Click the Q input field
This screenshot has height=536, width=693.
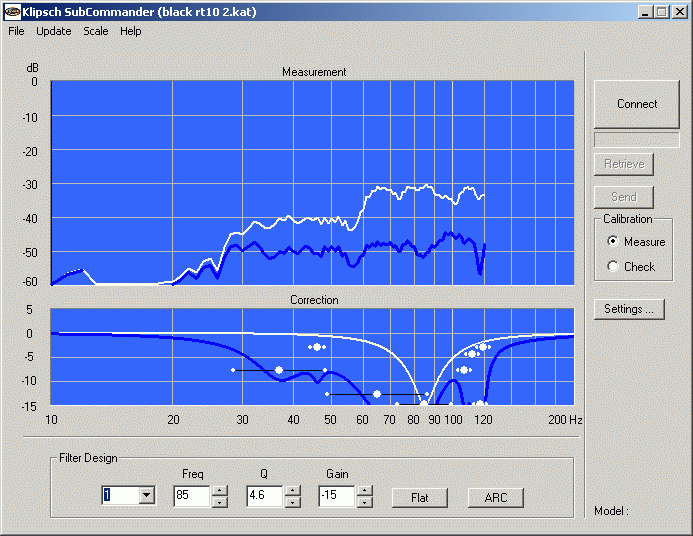click(x=264, y=496)
